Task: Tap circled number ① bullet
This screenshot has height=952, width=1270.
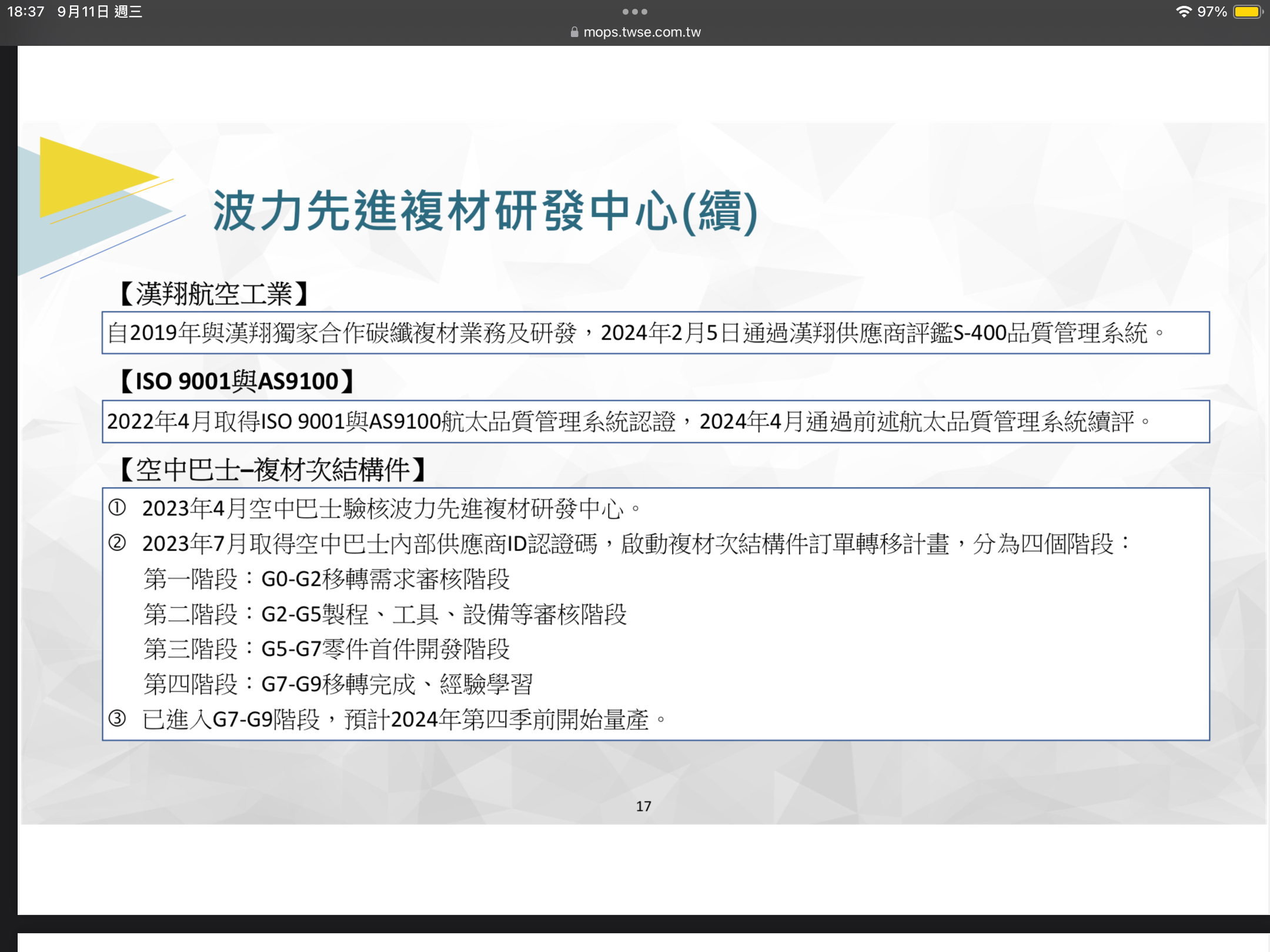Action: pyautogui.click(x=117, y=508)
